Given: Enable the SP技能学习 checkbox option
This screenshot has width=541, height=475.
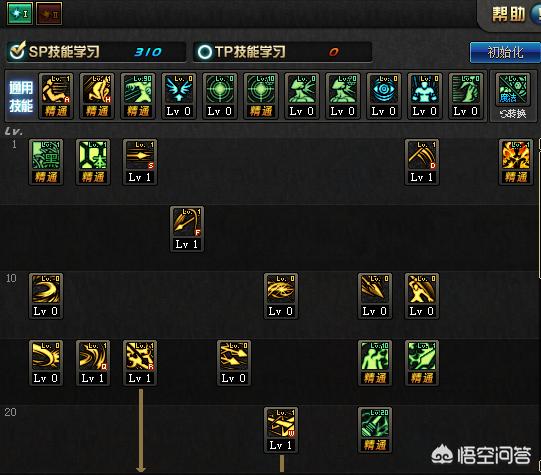Looking at the screenshot, I should pyautogui.click(x=17, y=51).
